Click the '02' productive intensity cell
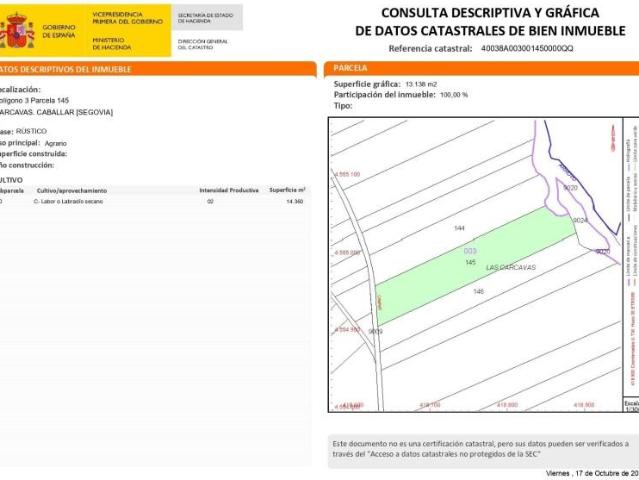 pos(210,201)
